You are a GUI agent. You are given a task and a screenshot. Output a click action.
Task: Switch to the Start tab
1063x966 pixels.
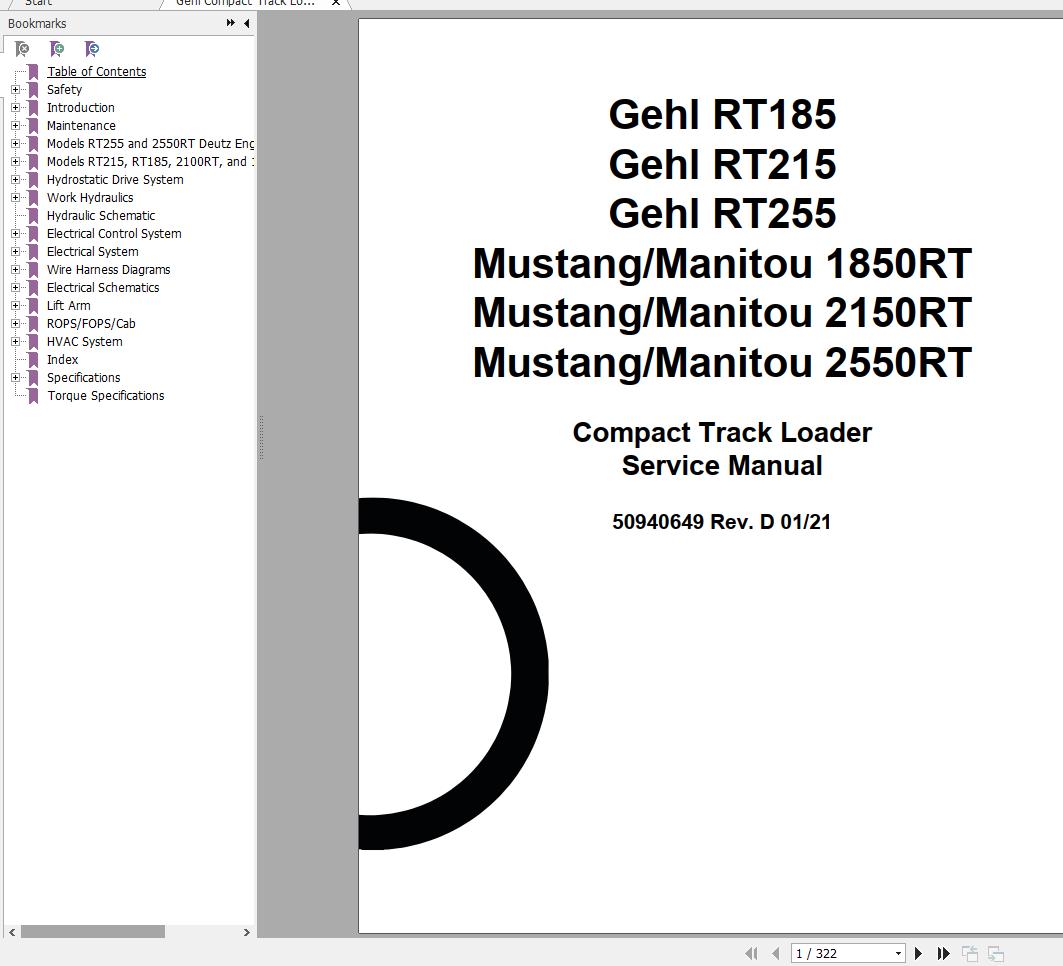[38, 4]
